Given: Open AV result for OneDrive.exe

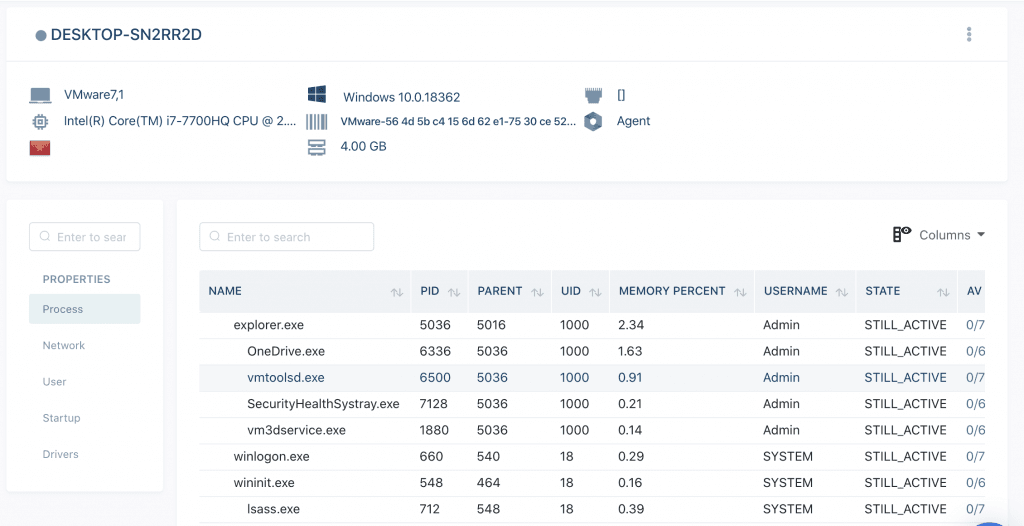Looking at the screenshot, I should [x=975, y=352].
